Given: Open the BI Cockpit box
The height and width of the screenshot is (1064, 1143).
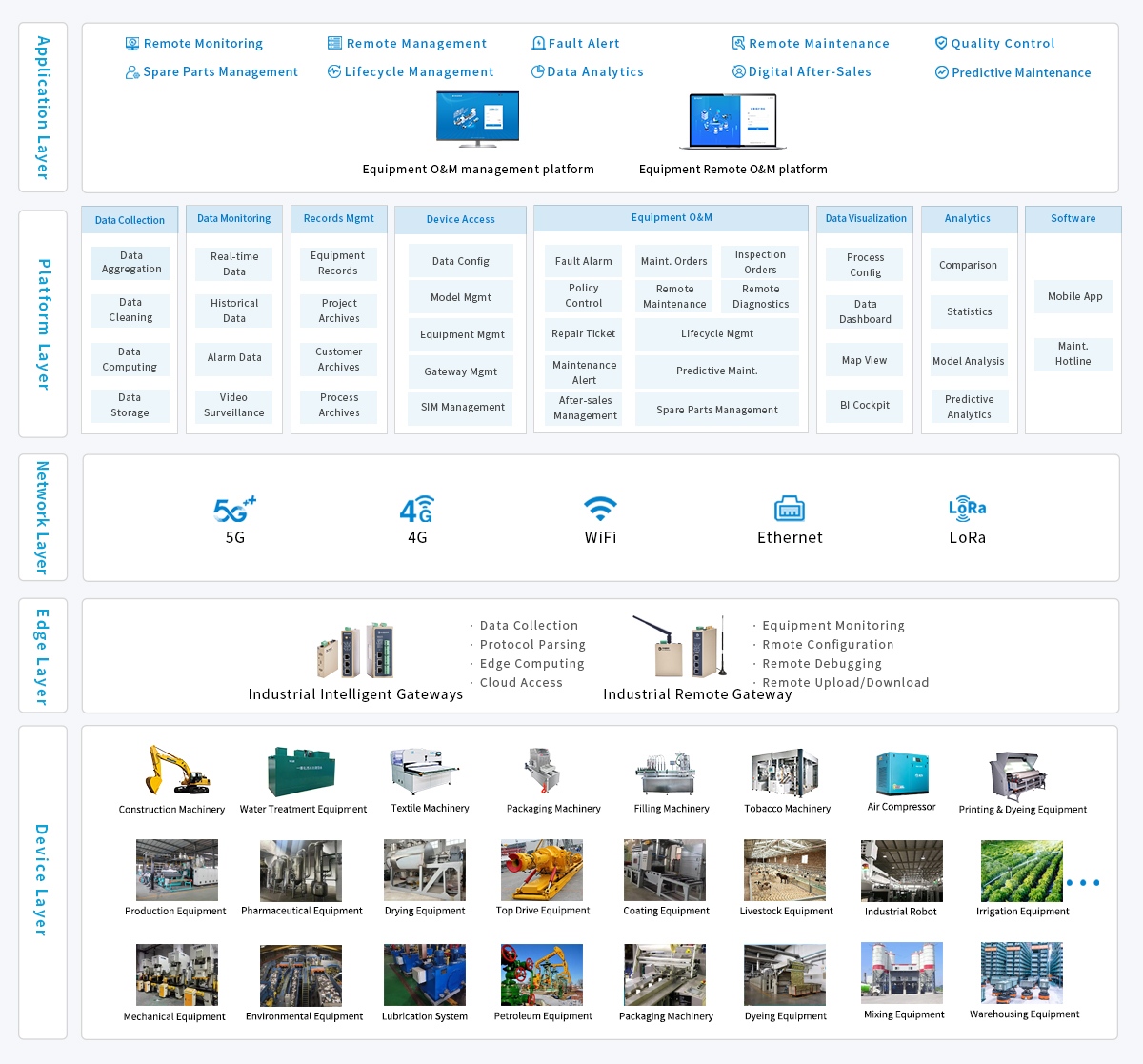Looking at the screenshot, I should (x=864, y=406).
